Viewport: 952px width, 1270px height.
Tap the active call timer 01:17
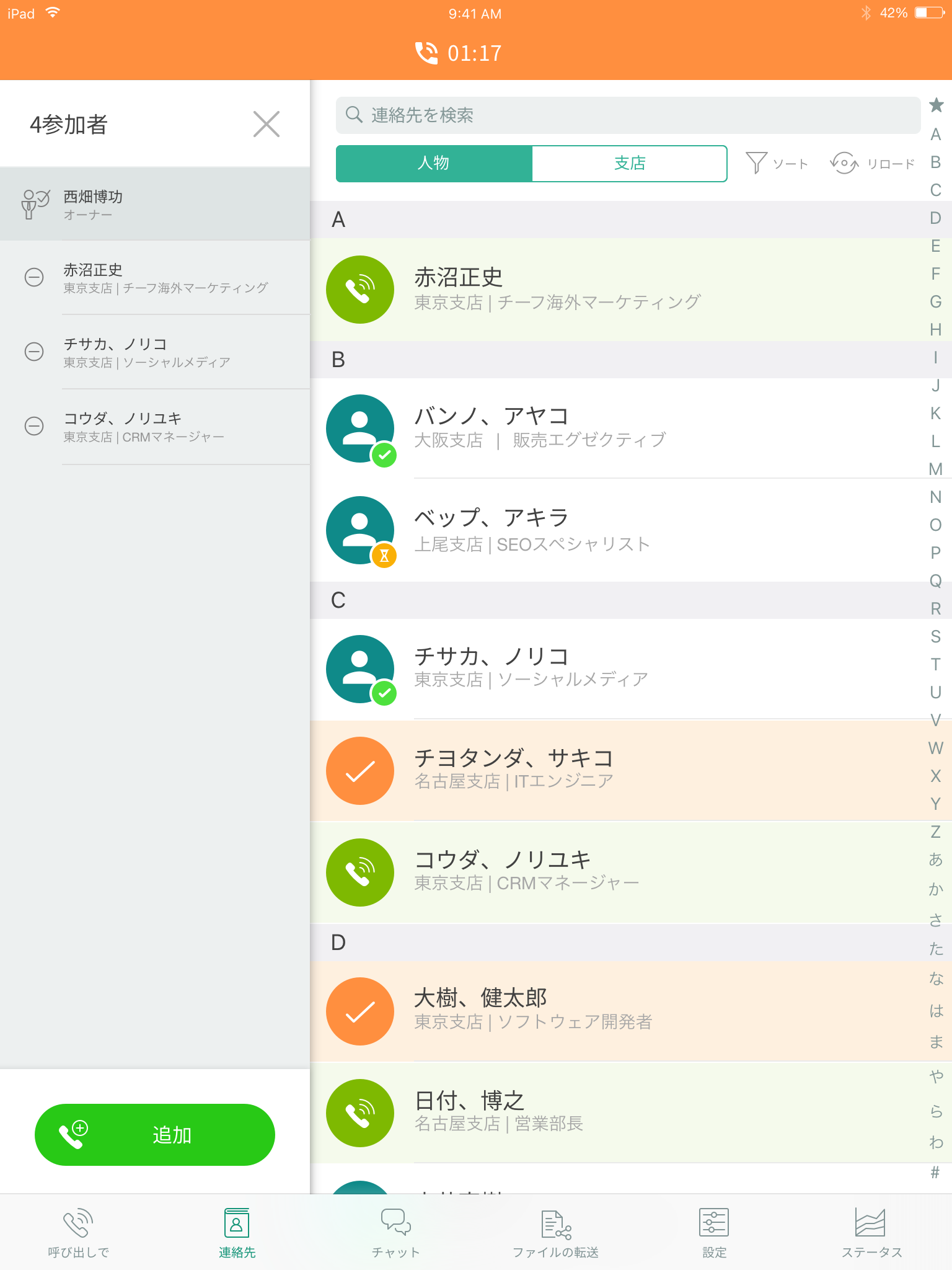point(459,53)
